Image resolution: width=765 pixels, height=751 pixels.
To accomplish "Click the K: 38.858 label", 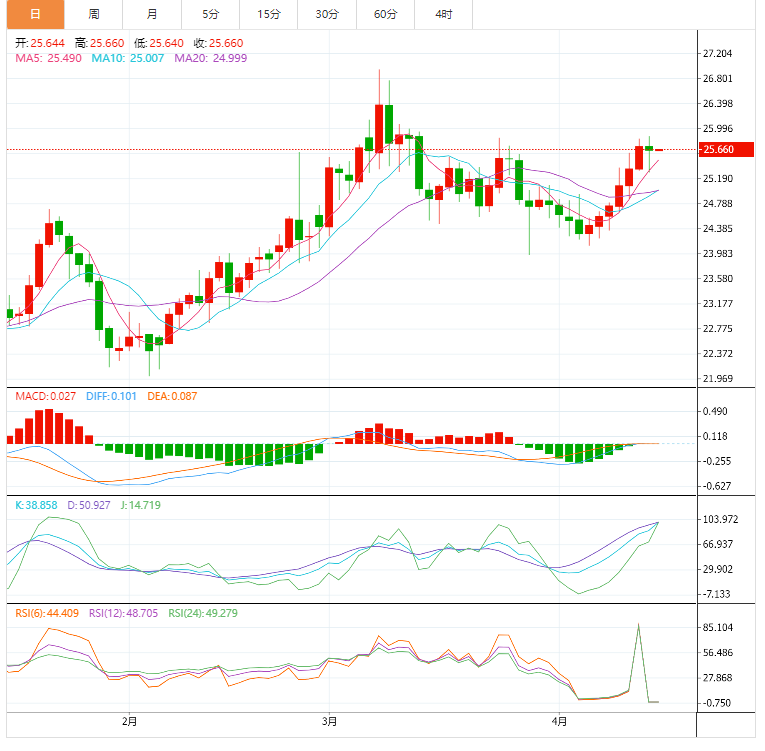I will coord(36,505).
